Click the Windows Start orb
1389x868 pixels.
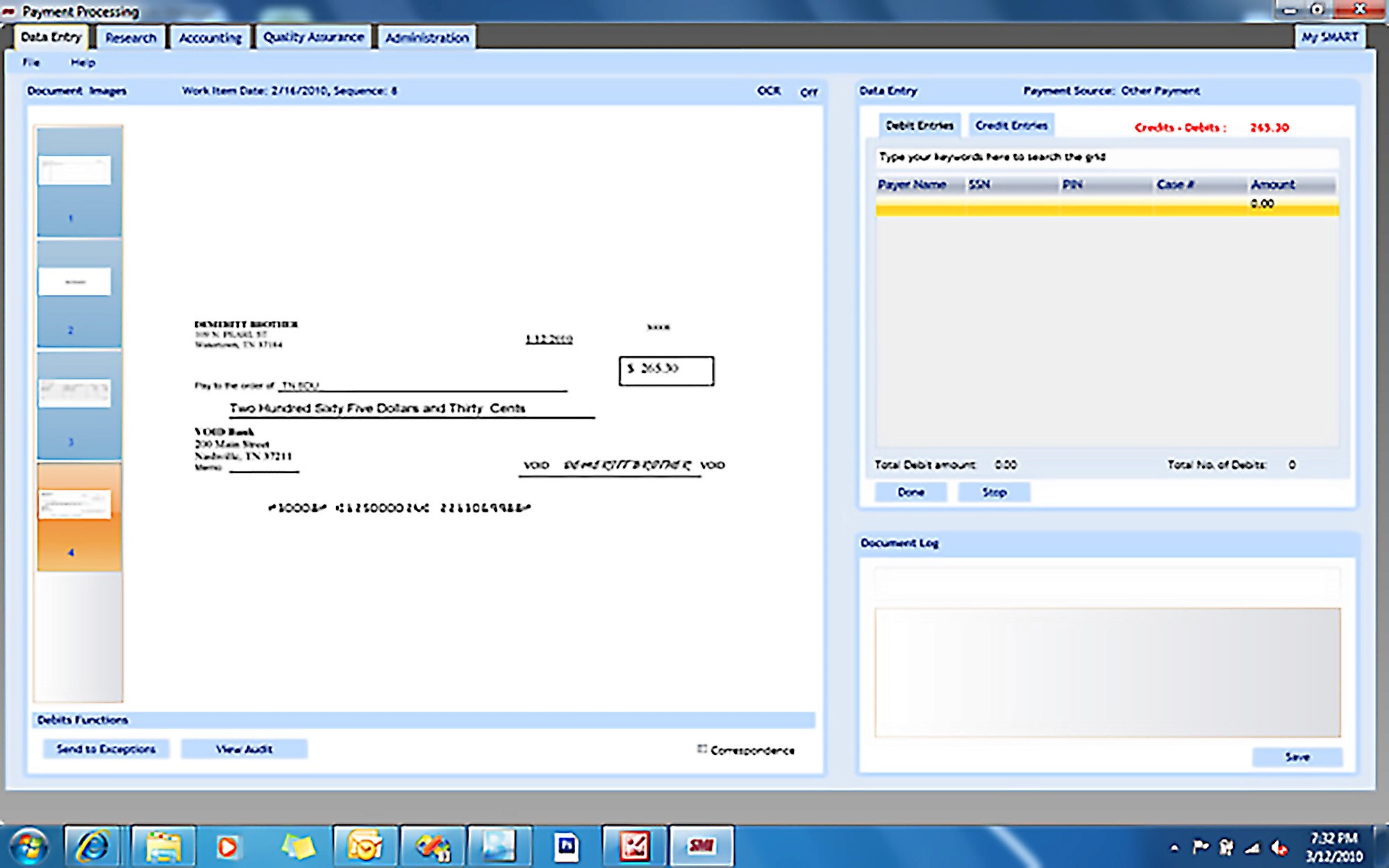tap(28, 846)
